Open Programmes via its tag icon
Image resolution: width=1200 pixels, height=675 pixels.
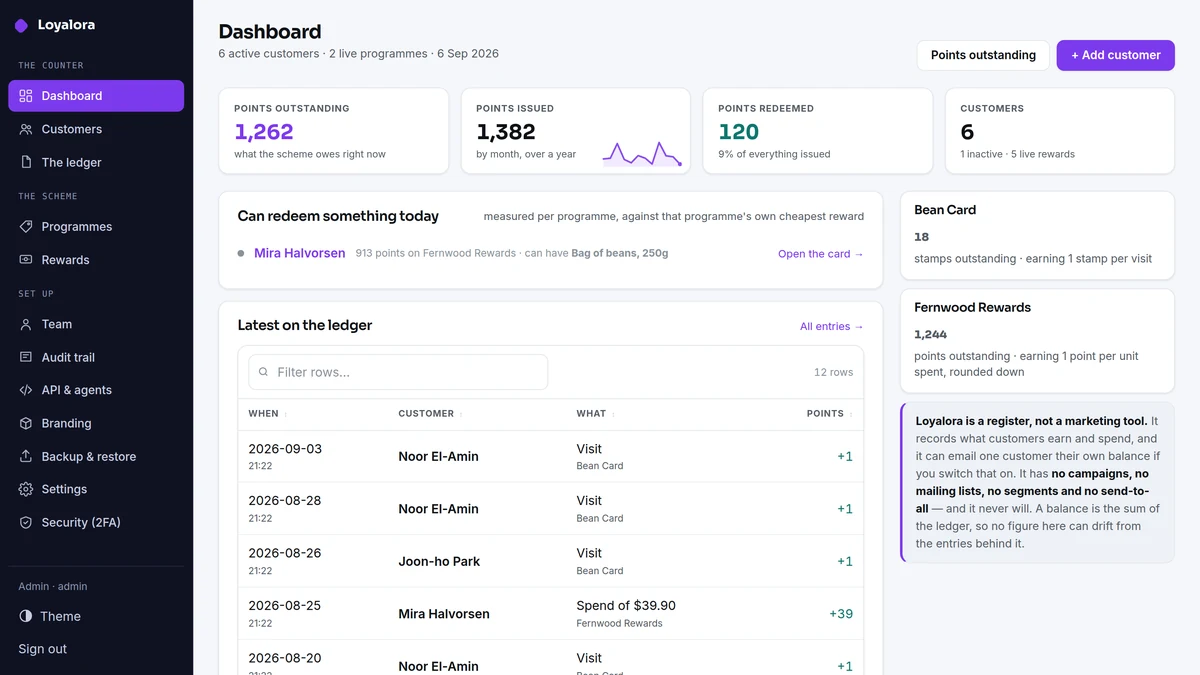pos(26,227)
